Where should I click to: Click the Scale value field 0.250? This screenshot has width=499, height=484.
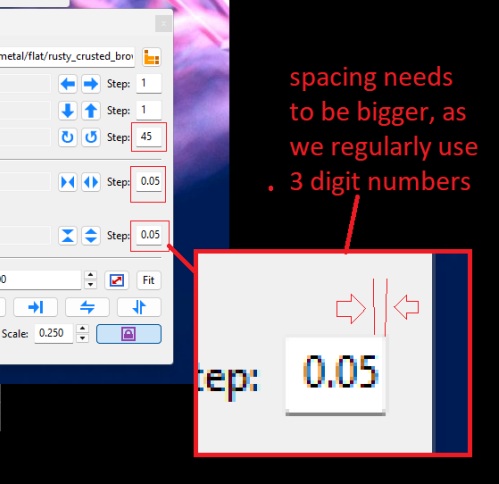coord(53,333)
